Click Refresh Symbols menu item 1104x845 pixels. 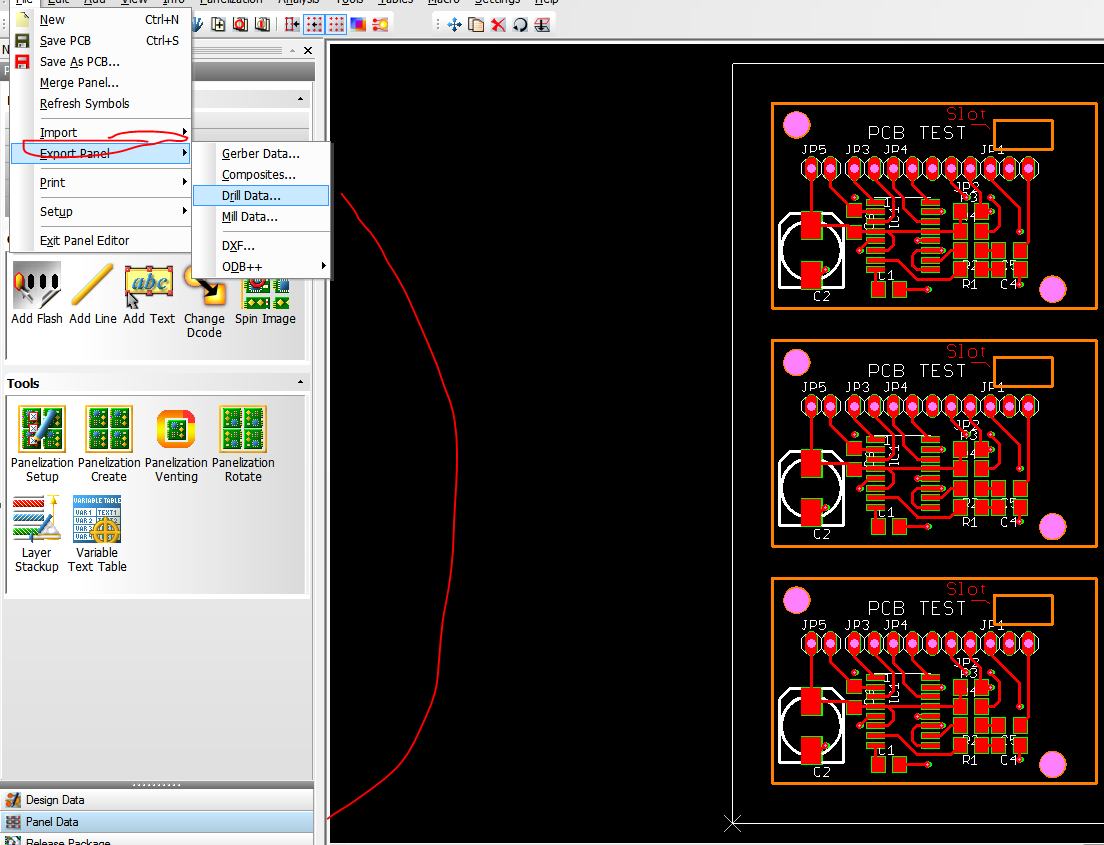101,104
